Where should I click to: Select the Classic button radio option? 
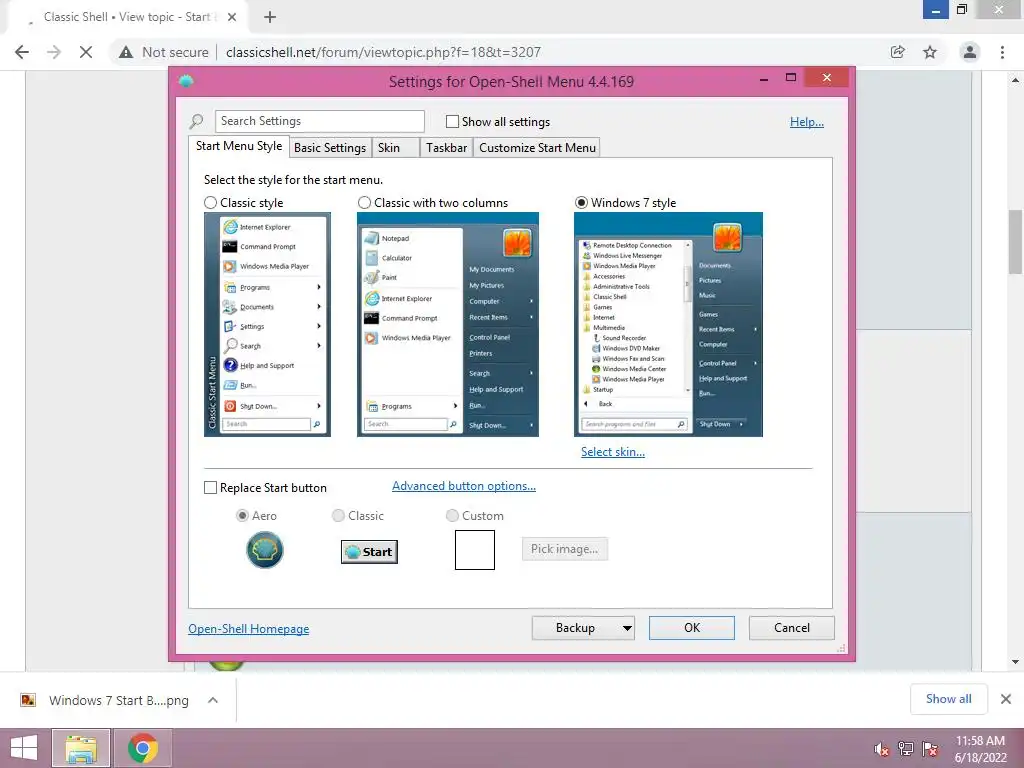tap(338, 516)
